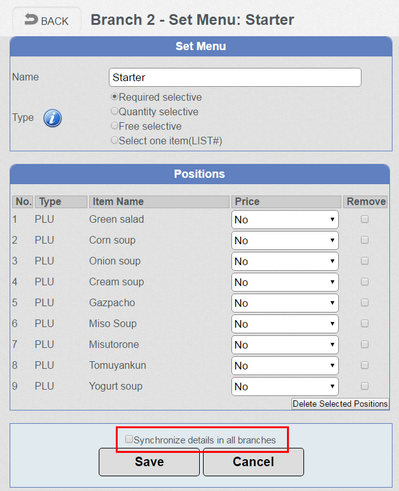Click the Type column header
The width and height of the screenshot is (399, 491).
tap(61, 202)
